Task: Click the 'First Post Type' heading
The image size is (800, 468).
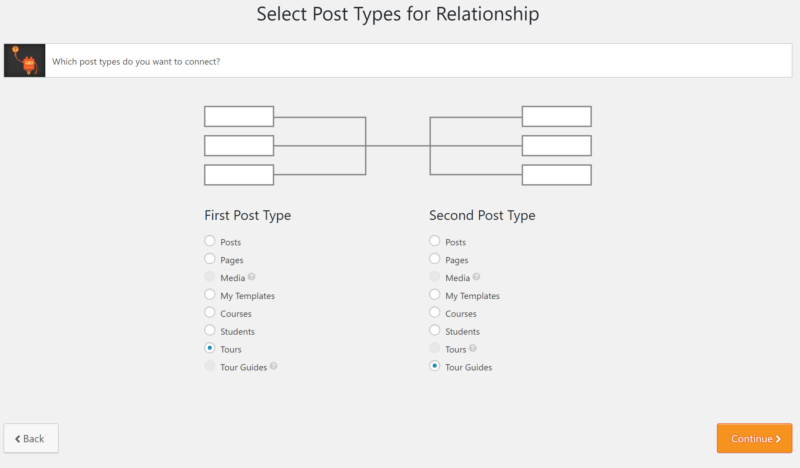Action: point(247,215)
